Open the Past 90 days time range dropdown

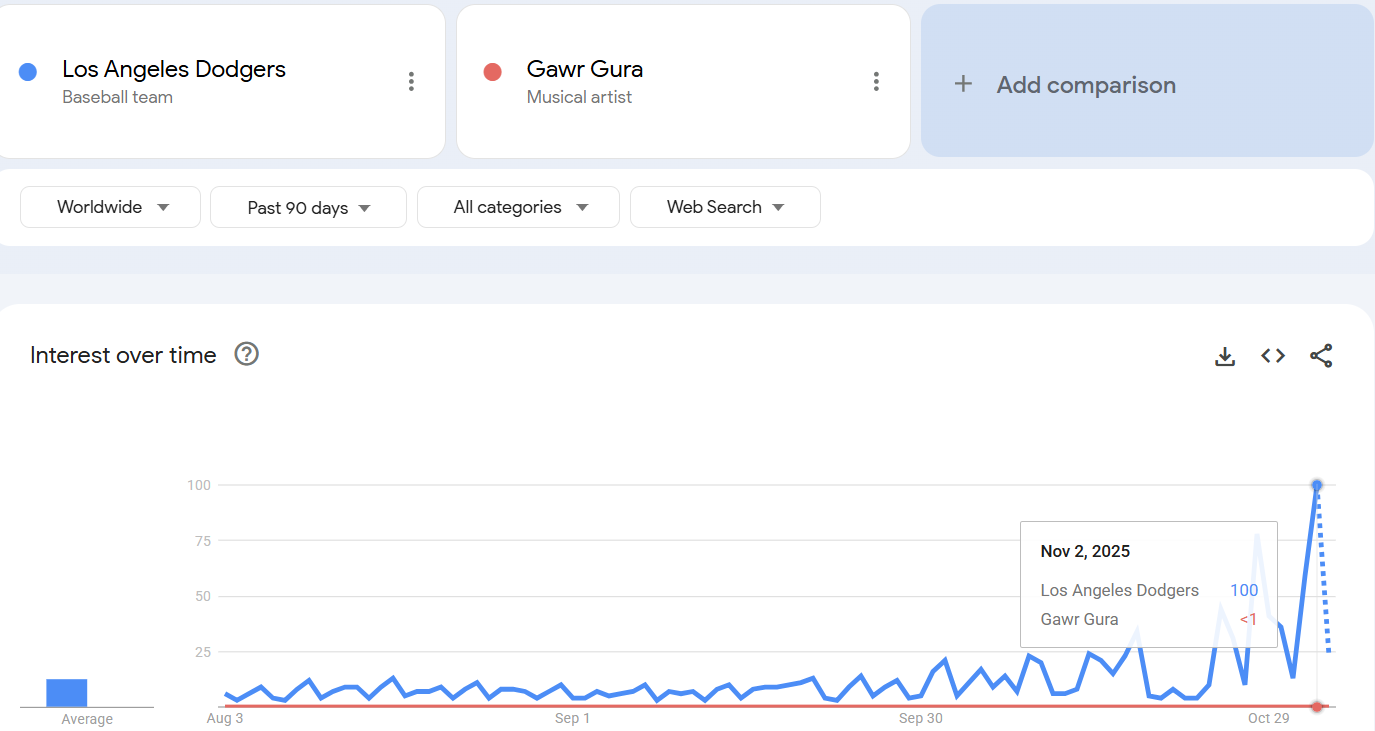[x=308, y=207]
